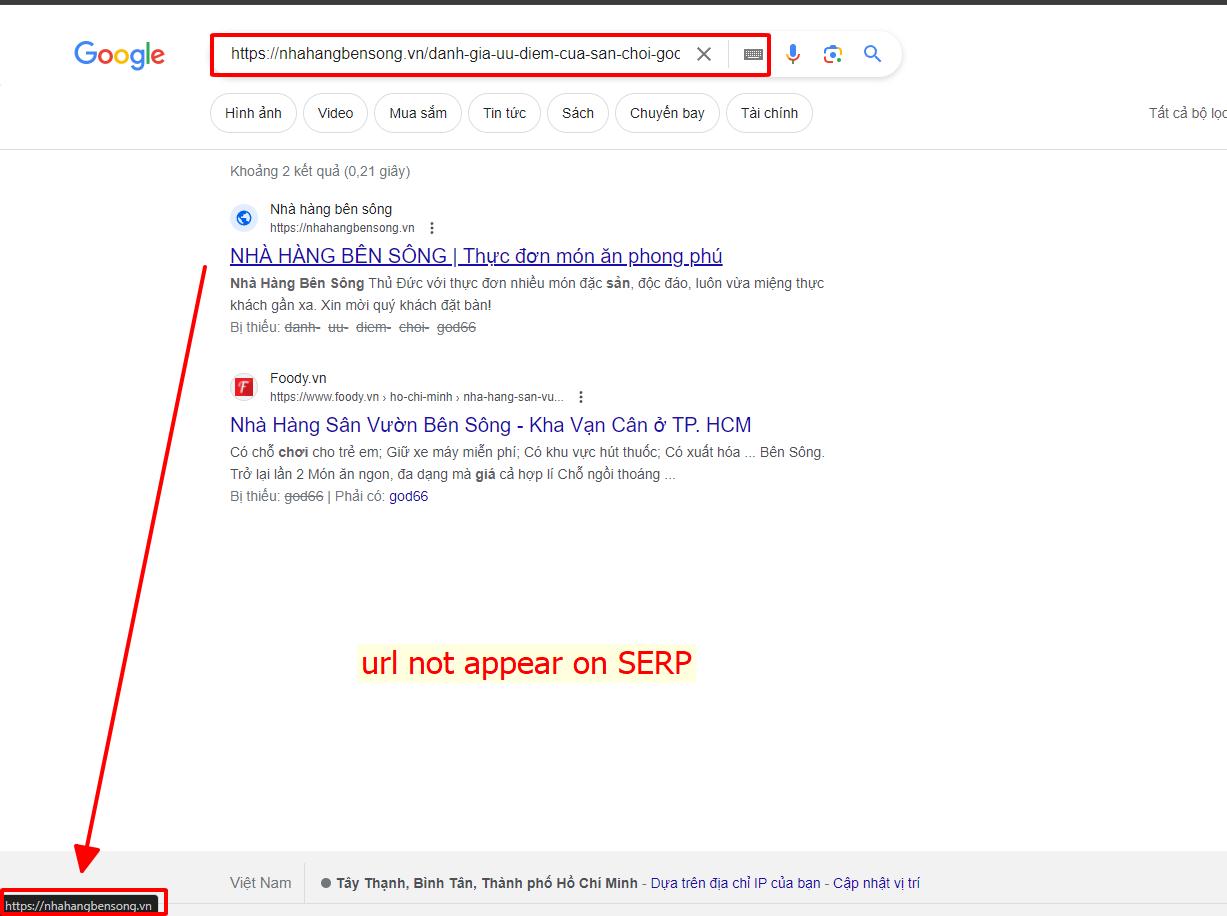Switch to Chuyến bay results filter
The width and height of the screenshot is (1227, 916).
tap(667, 113)
